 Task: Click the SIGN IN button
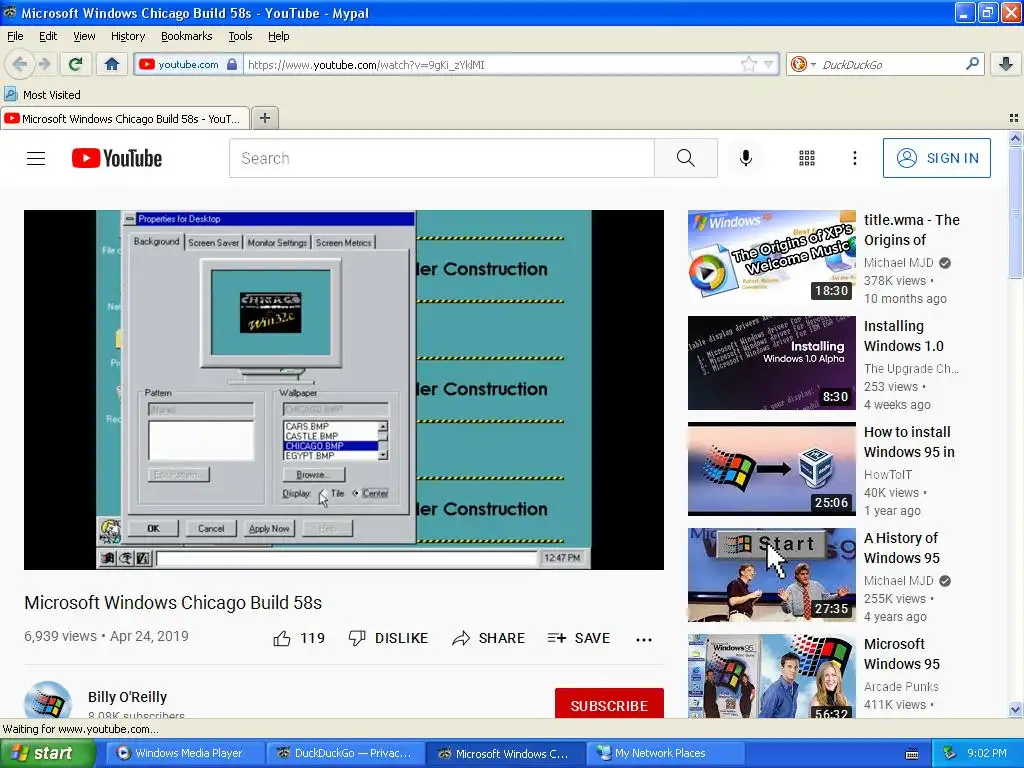tap(936, 158)
